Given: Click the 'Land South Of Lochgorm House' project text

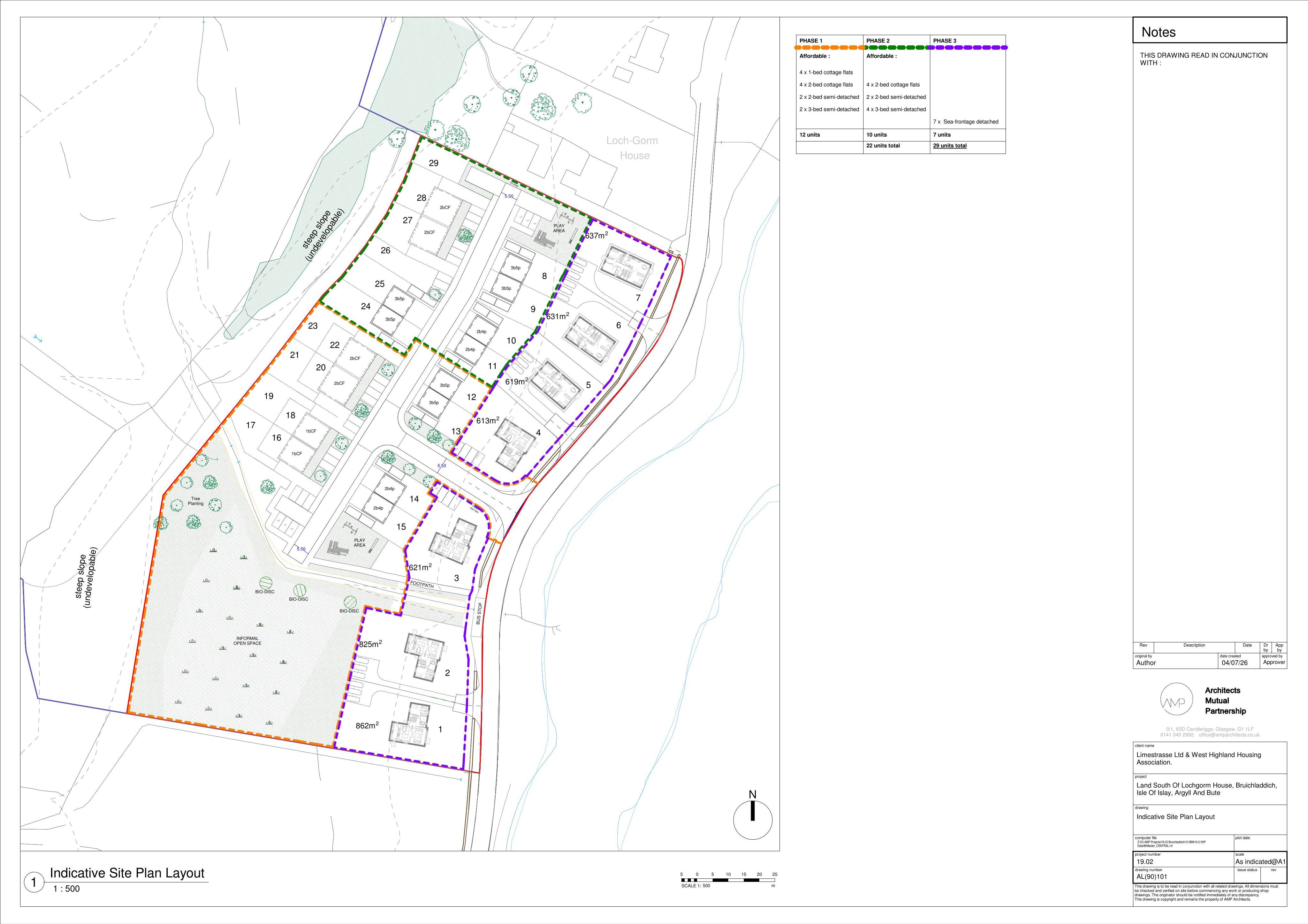Looking at the screenshot, I should tap(1206, 789).
